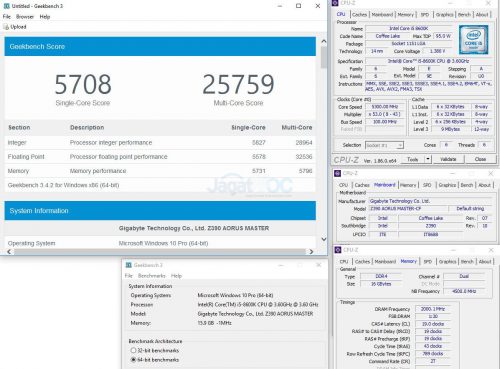Maximize the Geekbench 3 results window
This screenshot has height=369, width=500.
point(299,6)
